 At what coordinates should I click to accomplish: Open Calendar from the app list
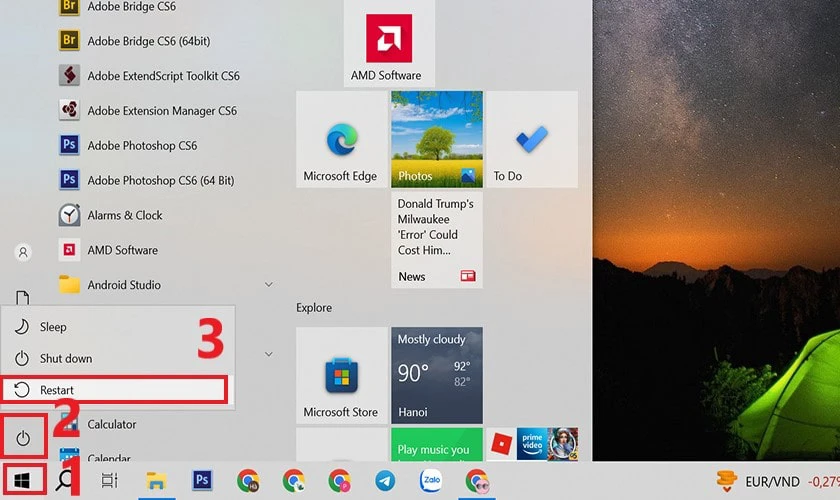point(109,456)
